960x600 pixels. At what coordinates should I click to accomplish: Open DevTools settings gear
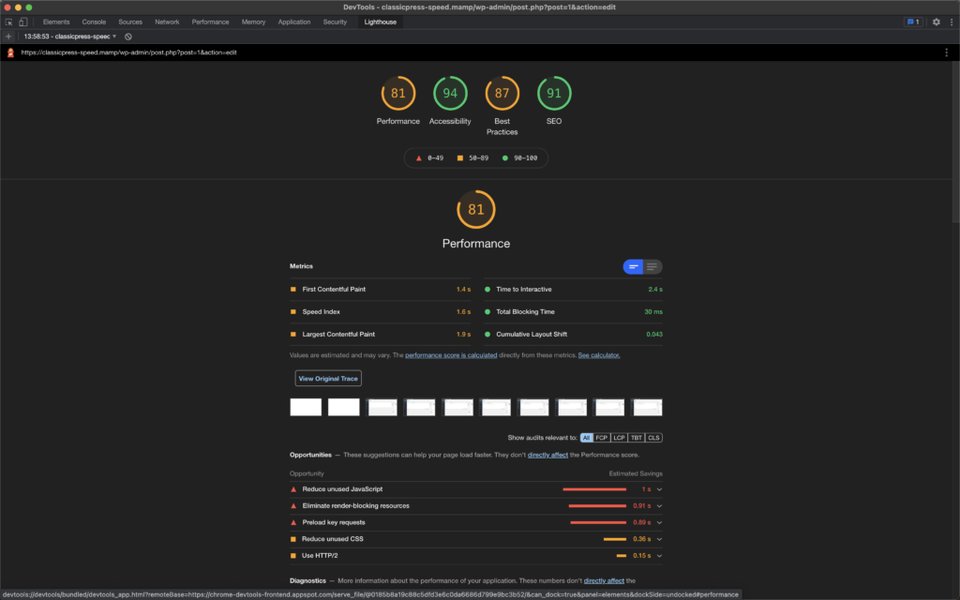pos(936,22)
